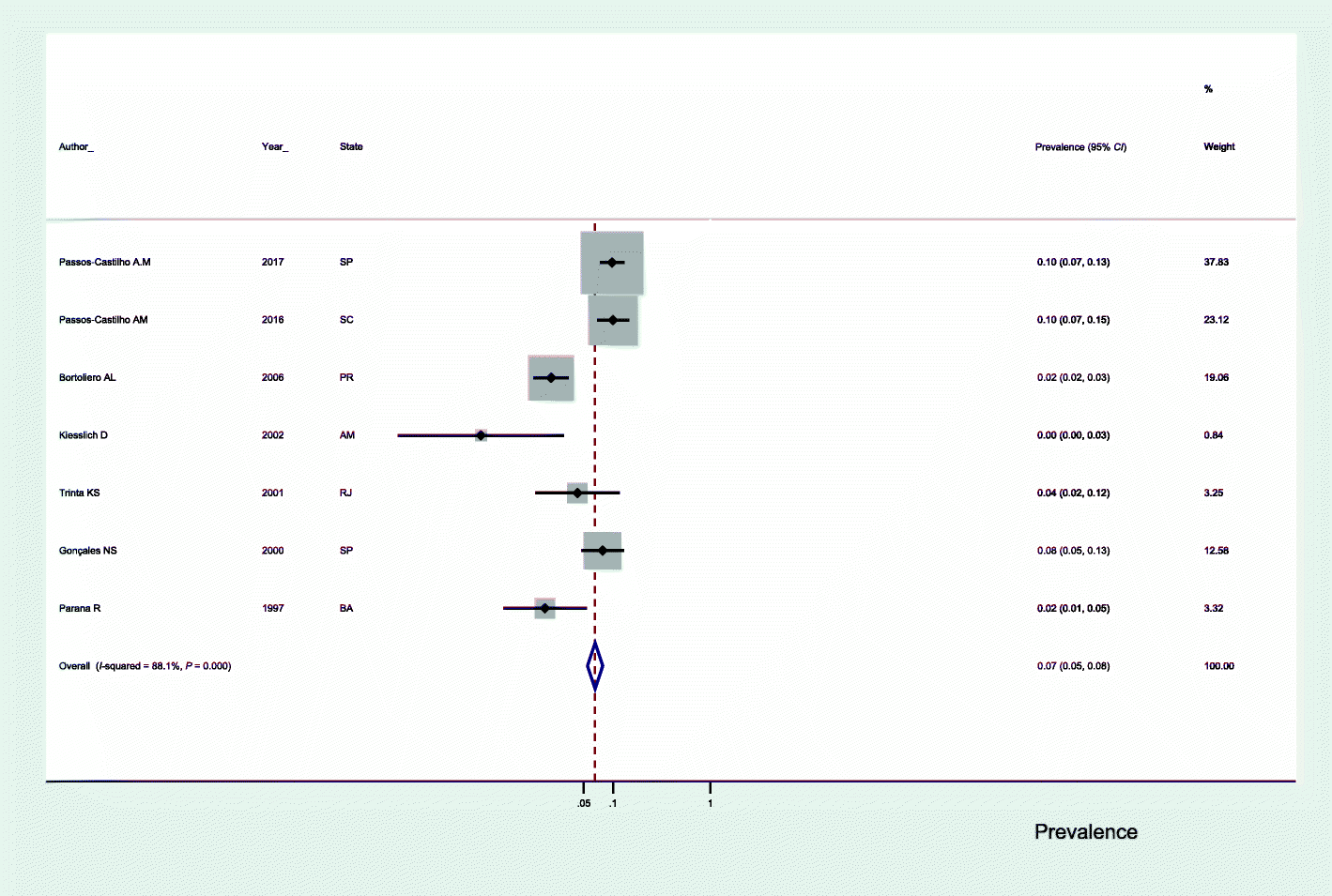Click year value '2016'
1332x896 pixels.
click(272, 320)
